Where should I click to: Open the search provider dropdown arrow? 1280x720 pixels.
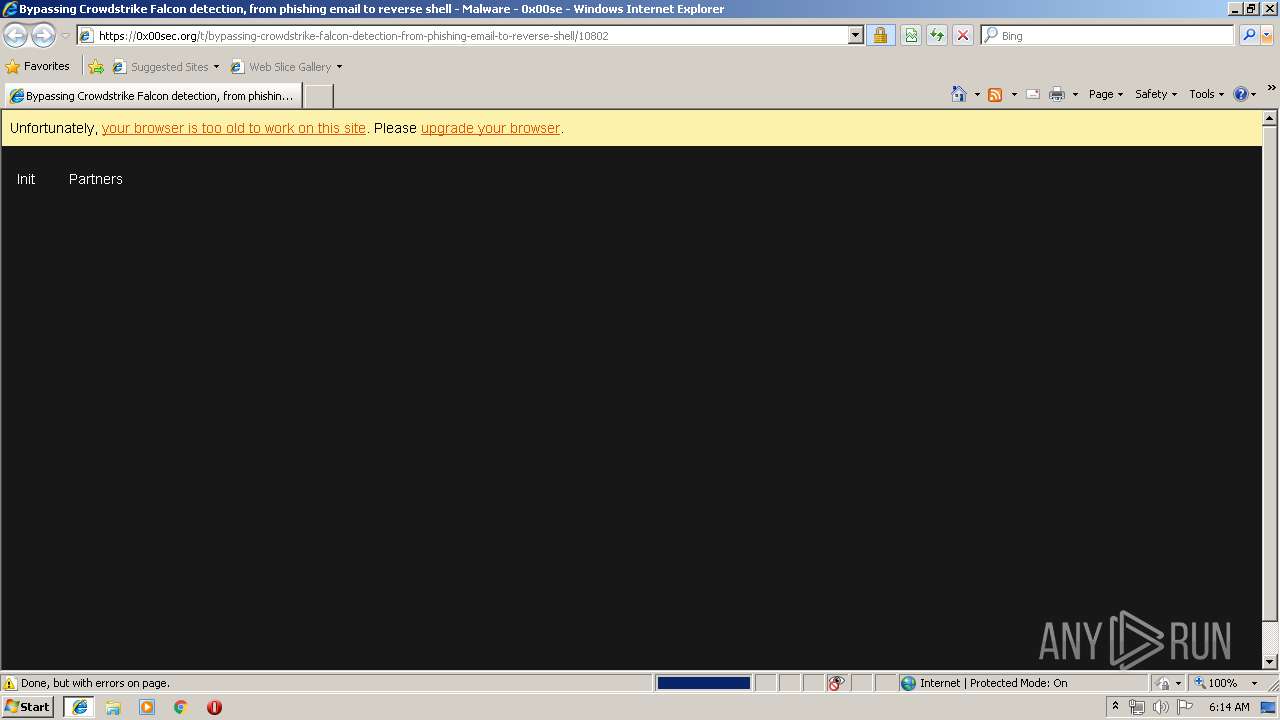click(x=1267, y=36)
